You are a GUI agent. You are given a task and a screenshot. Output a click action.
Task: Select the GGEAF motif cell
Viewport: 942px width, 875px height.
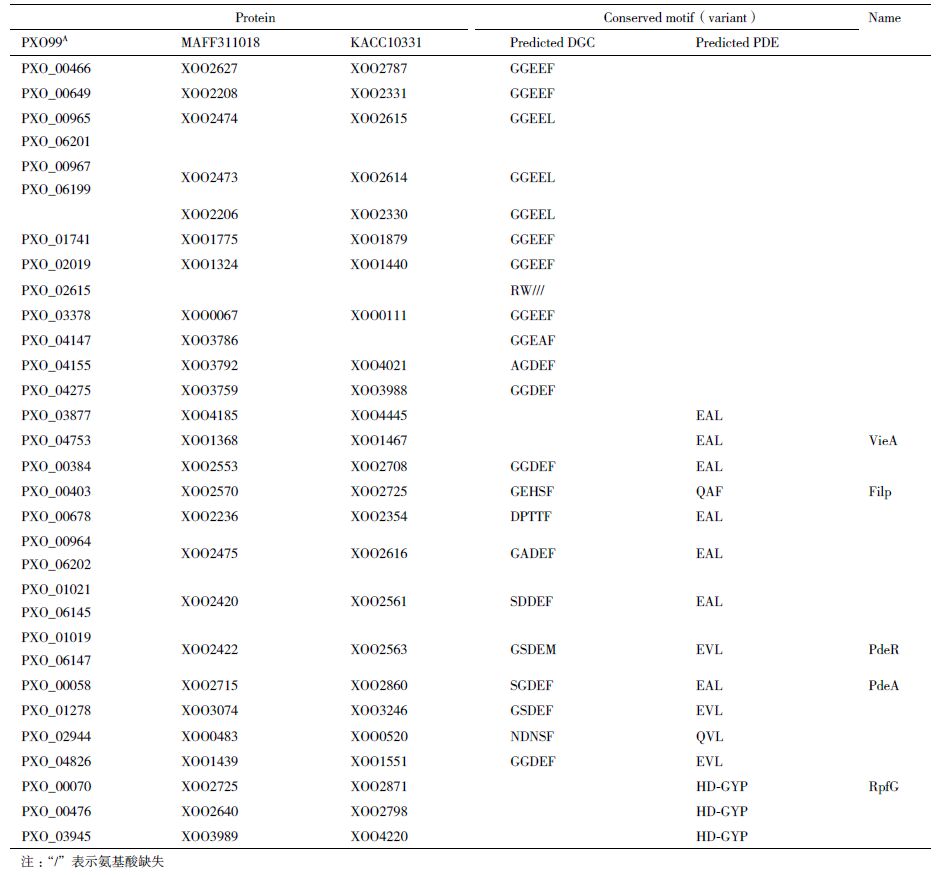[x=532, y=340]
